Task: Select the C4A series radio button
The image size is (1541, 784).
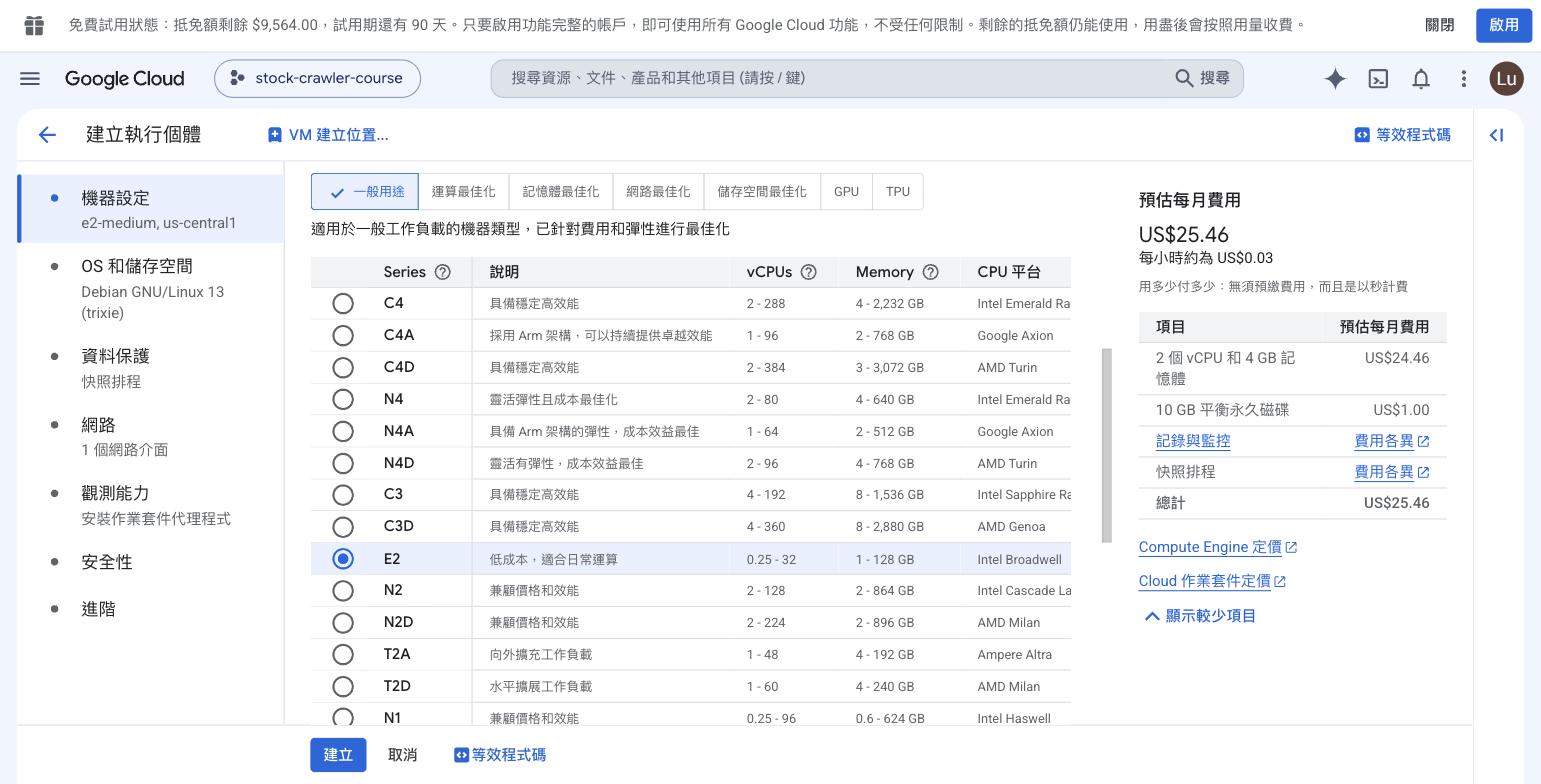Action: [x=343, y=335]
